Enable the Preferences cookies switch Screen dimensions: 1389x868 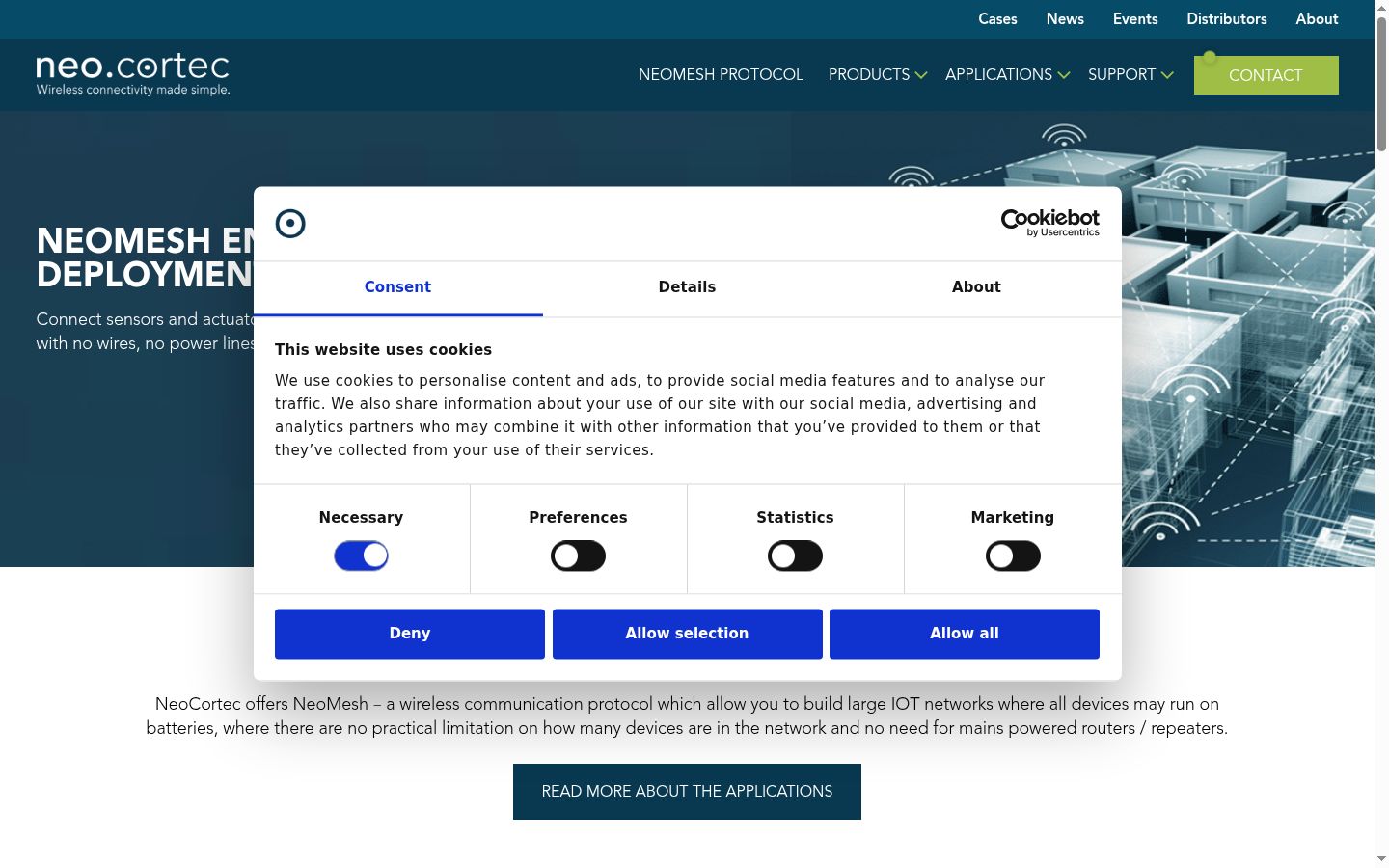tap(578, 556)
